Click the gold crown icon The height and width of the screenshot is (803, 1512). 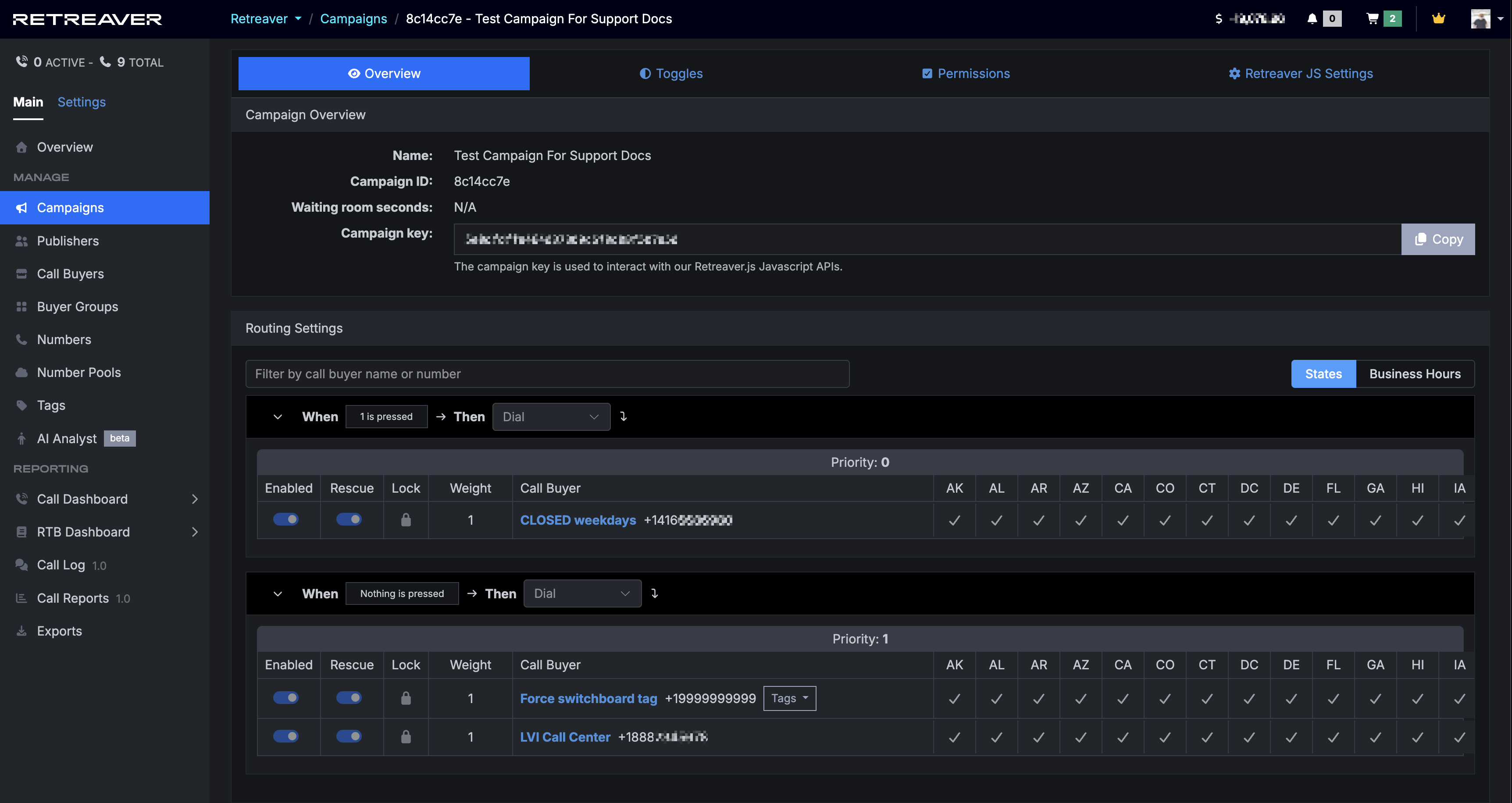(x=1439, y=19)
